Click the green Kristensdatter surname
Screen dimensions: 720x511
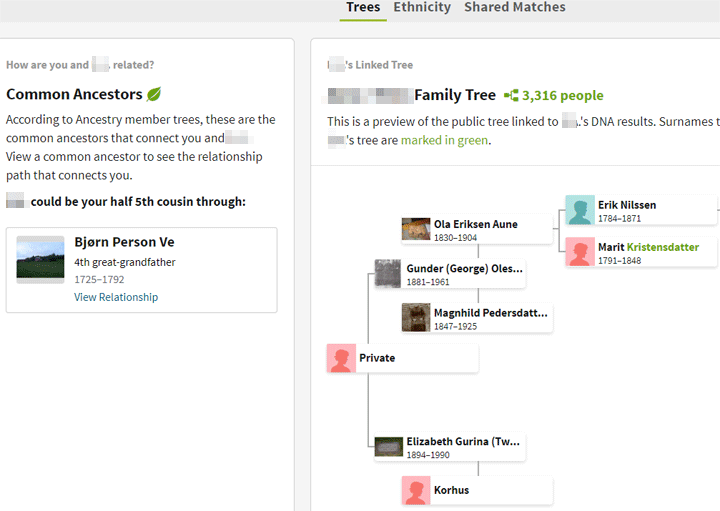[663, 247]
